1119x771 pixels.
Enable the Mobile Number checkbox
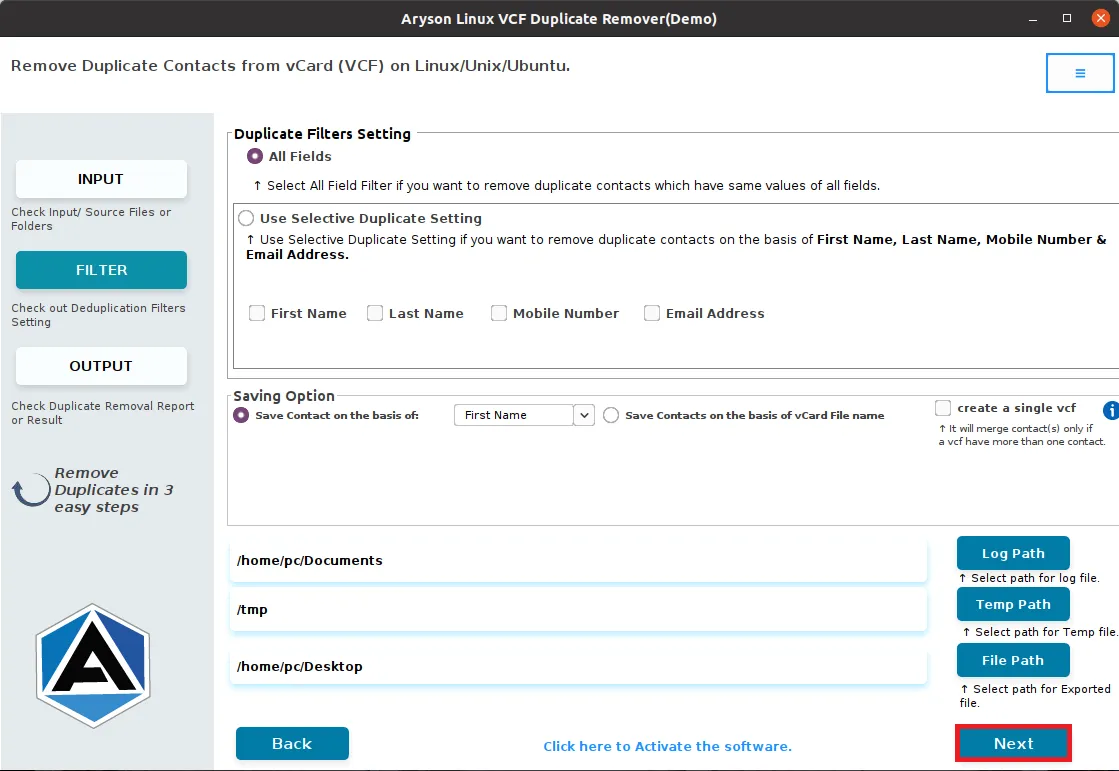[x=499, y=313]
